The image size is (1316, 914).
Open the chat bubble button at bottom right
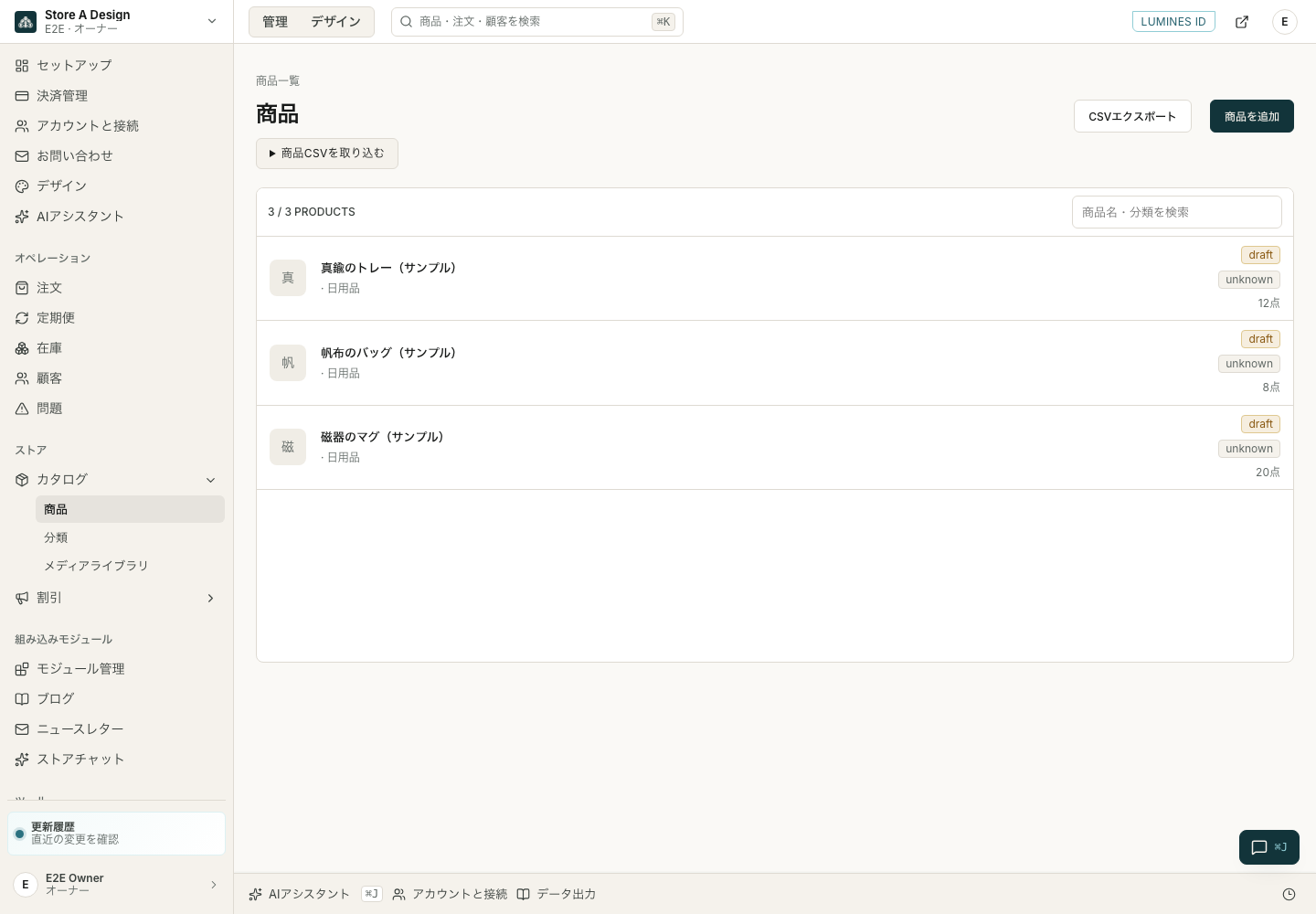1269,847
